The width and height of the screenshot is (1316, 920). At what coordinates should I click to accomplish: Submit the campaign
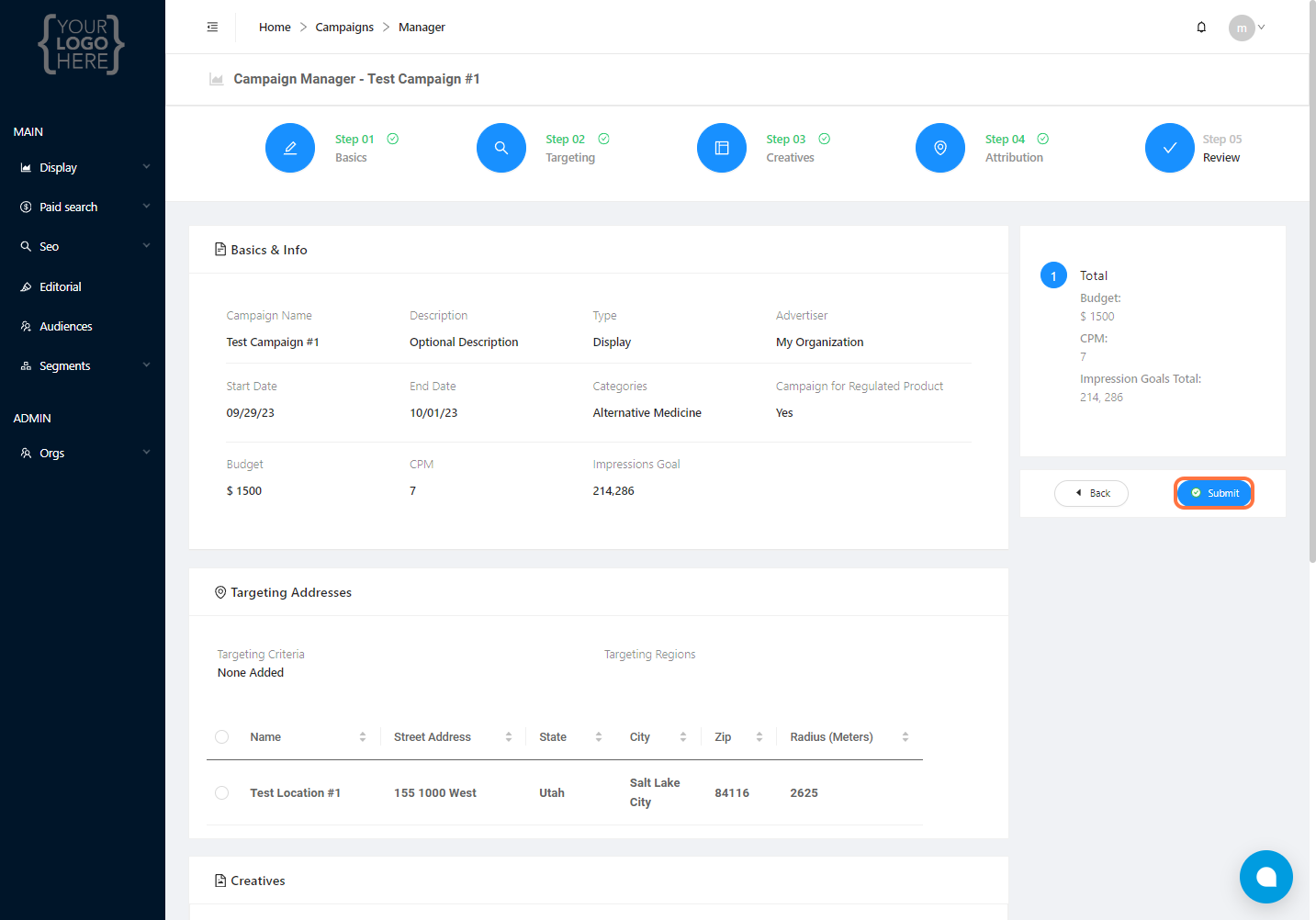click(1214, 493)
